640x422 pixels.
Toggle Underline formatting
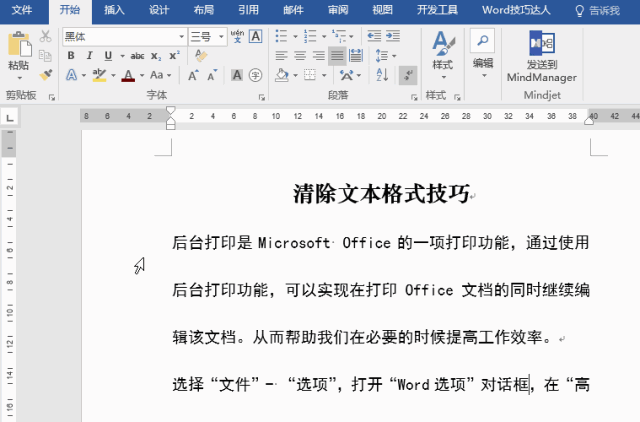pos(108,56)
